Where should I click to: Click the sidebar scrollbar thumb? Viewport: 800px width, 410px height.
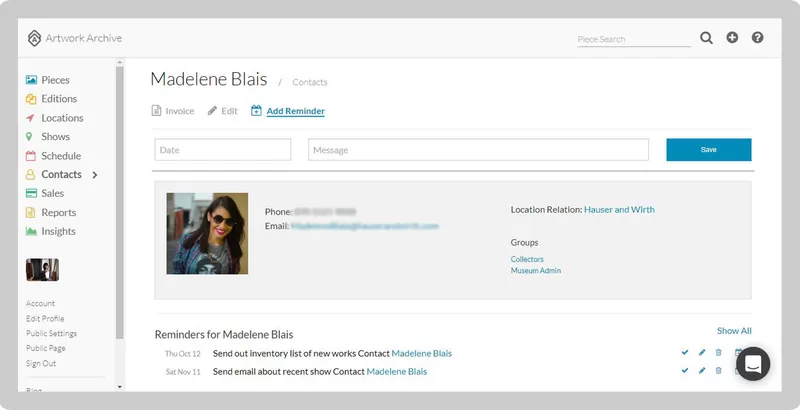120,202
